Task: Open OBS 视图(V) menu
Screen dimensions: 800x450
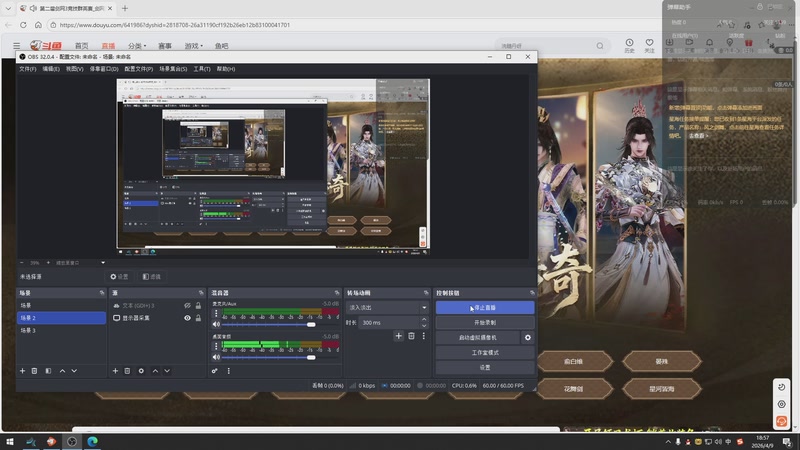Action: [x=74, y=69]
